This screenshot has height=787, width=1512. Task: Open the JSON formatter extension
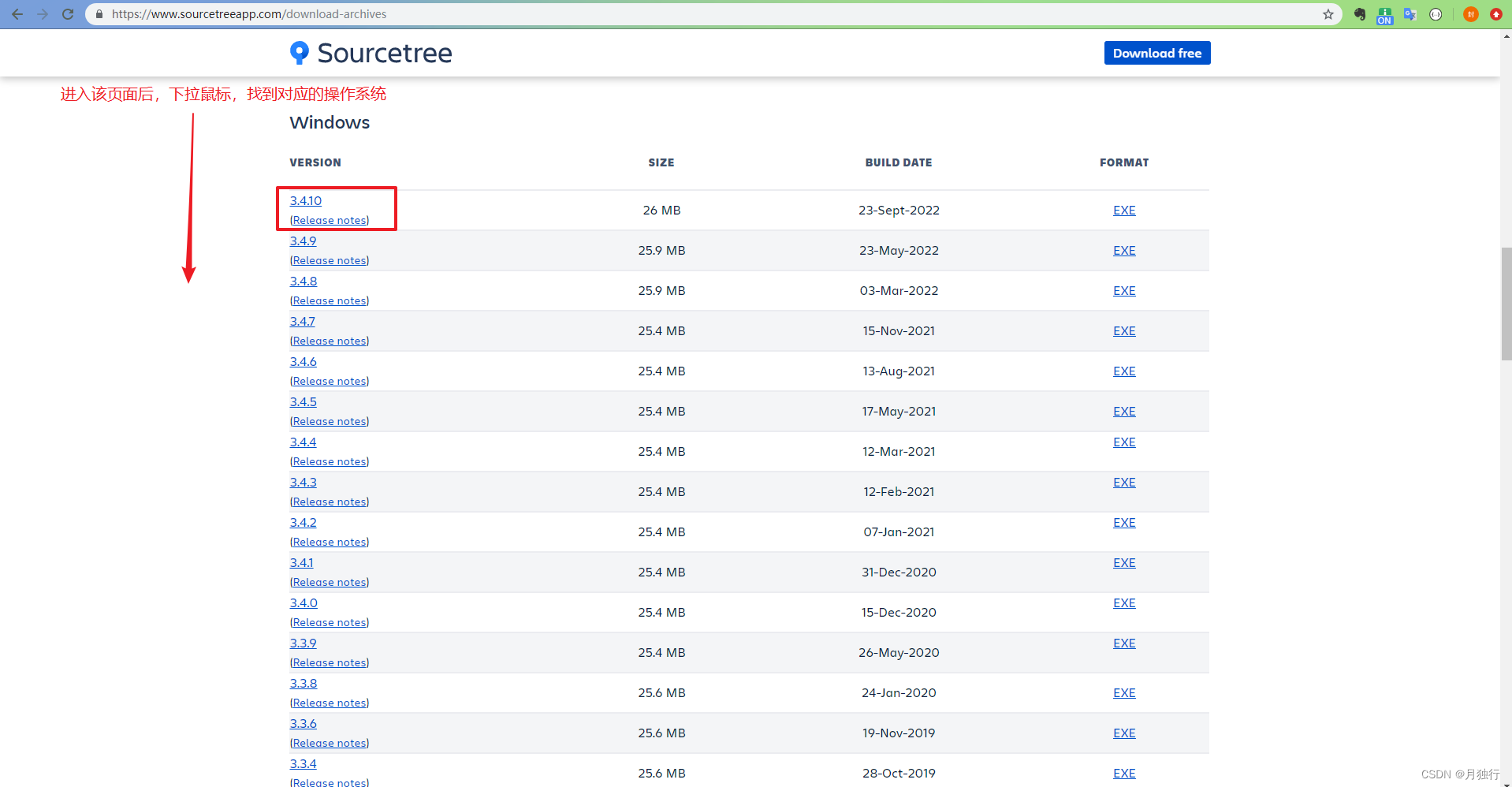click(x=1436, y=14)
